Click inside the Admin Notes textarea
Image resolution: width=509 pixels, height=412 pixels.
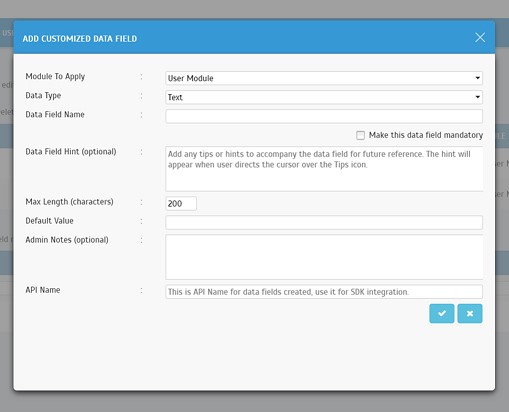324,257
